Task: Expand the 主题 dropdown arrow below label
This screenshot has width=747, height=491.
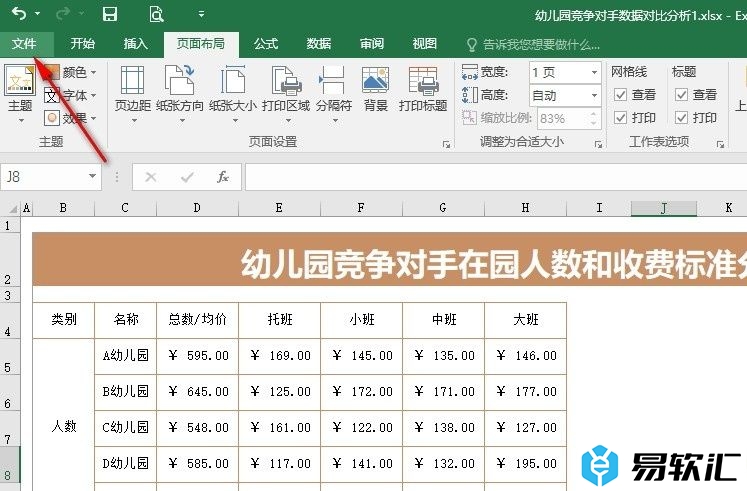Action: pyautogui.click(x=20, y=120)
